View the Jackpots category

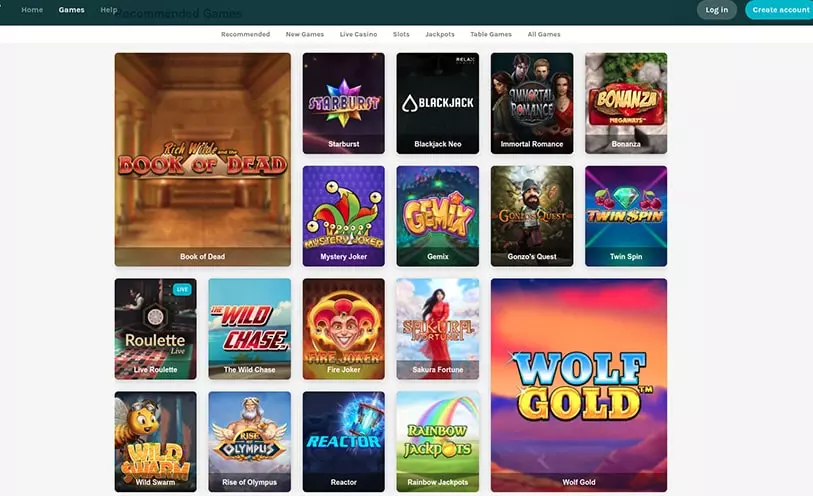point(440,34)
